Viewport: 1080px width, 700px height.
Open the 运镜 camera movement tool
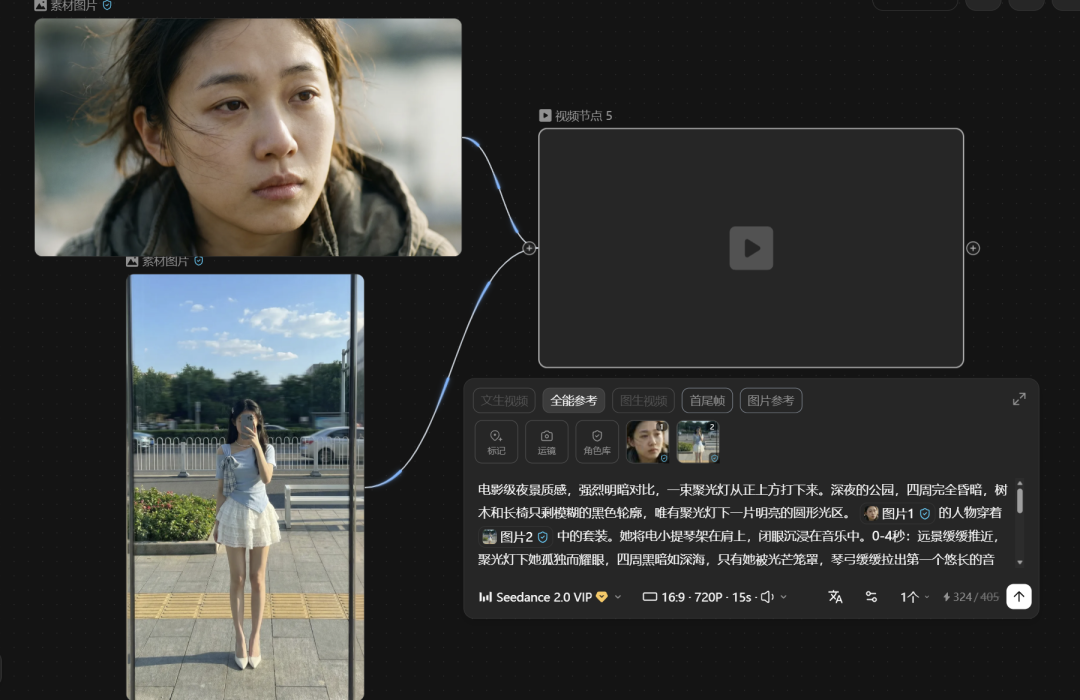pos(546,441)
